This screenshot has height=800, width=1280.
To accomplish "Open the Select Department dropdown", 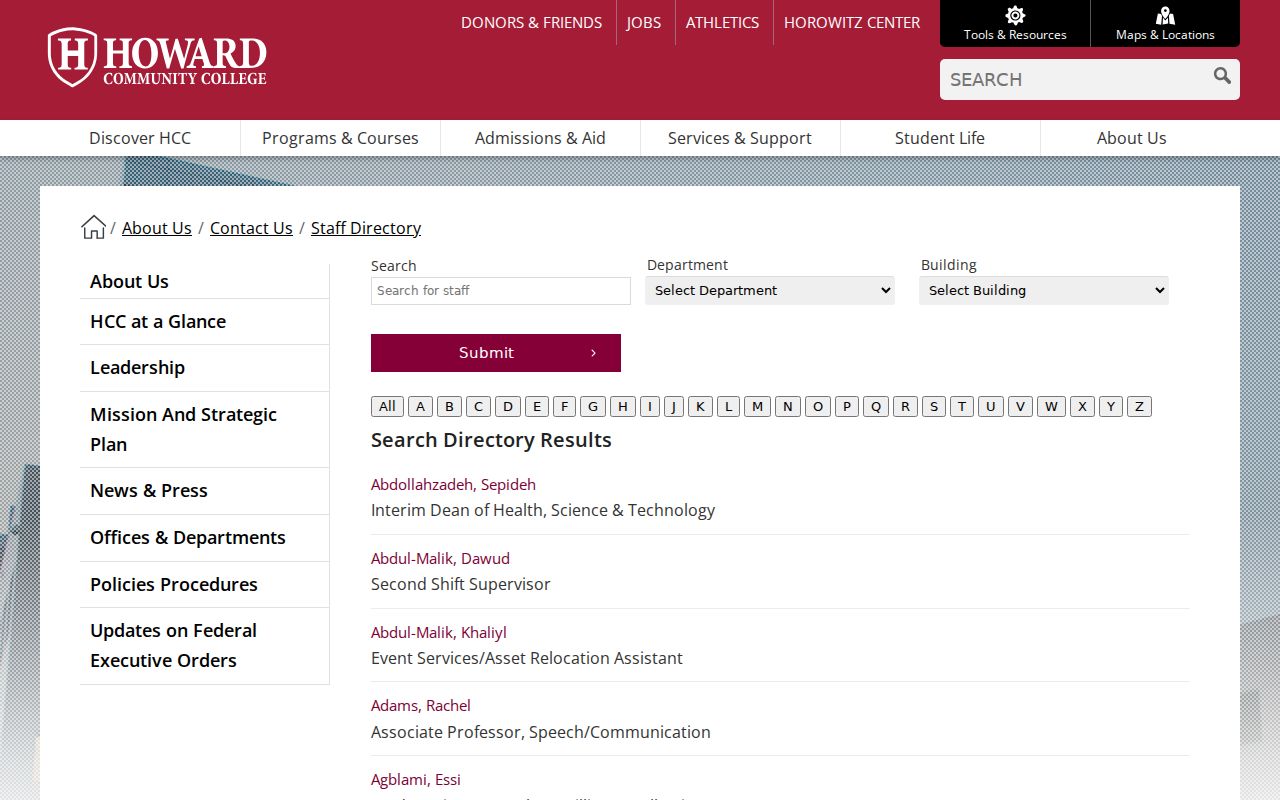I will (770, 290).
